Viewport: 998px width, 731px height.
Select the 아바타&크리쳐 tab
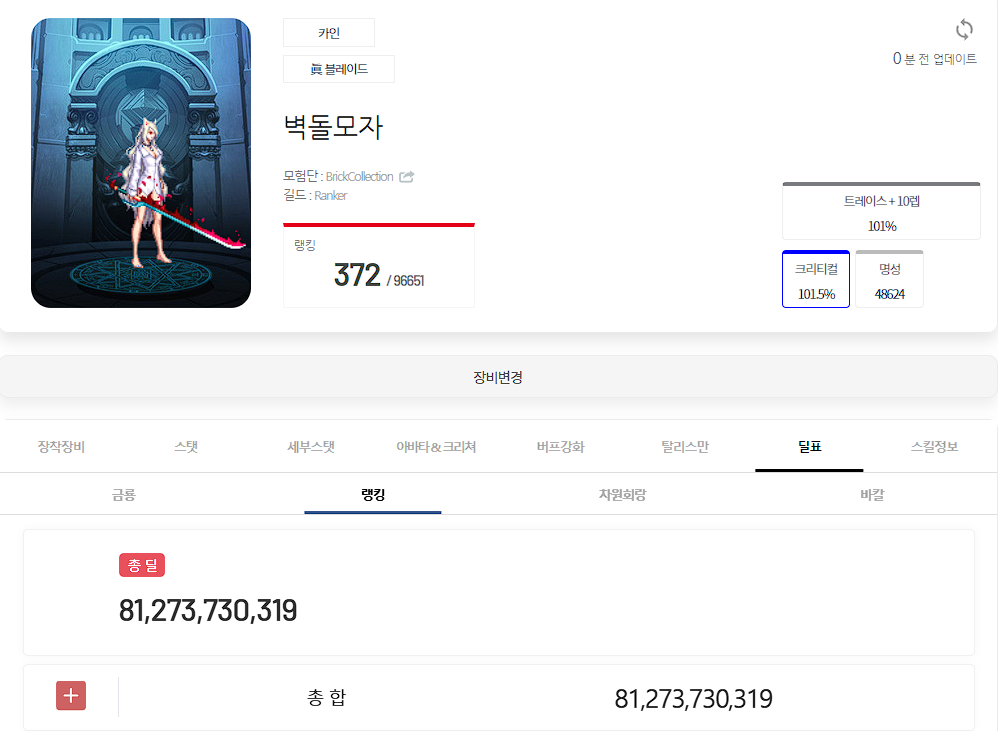click(436, 447)
